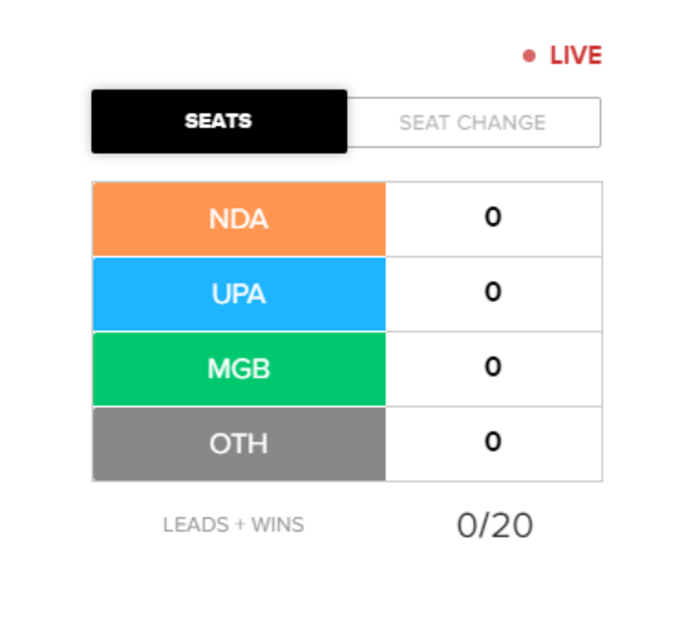The height and width of the screenshot is (634, 680).
Task: Click the NDA seat count value
Action: click(493, 217)
